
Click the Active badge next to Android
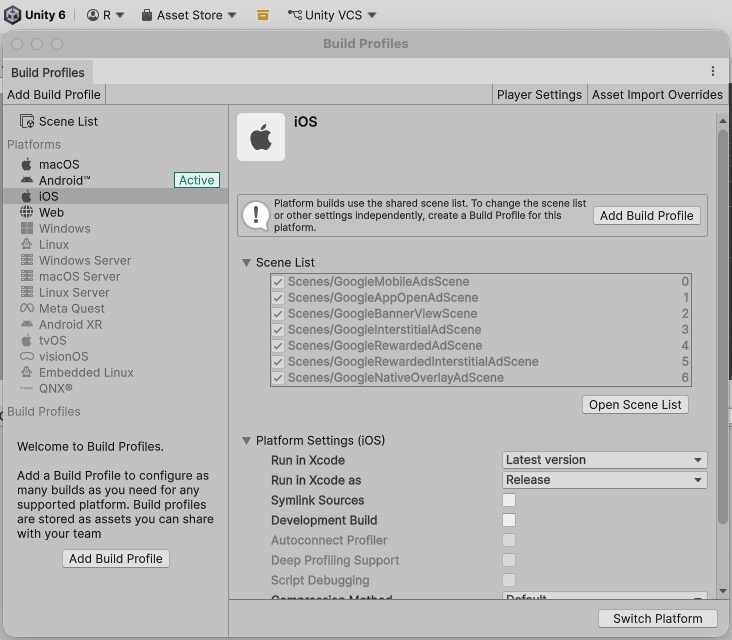[x=197, y=180]
